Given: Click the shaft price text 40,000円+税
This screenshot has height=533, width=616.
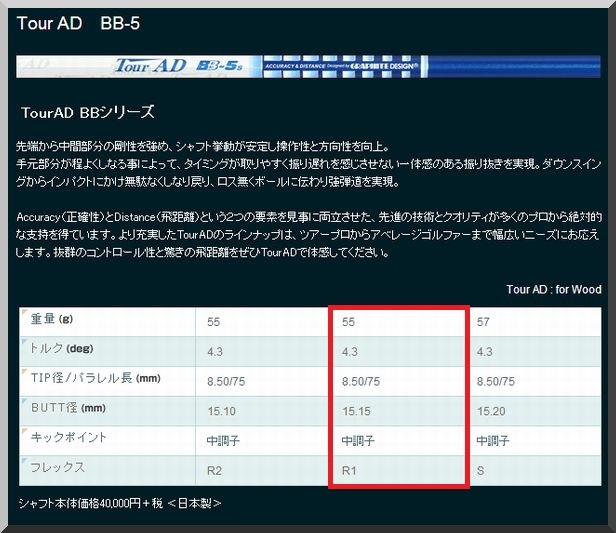Looking at the screenshot, I should [131, 503].
